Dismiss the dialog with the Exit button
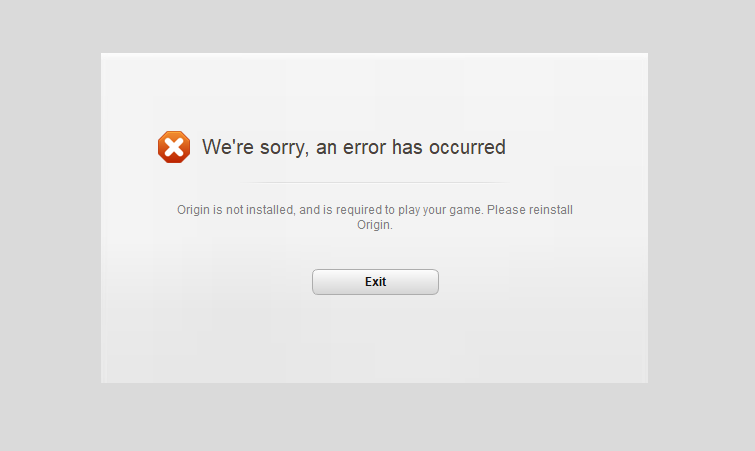 pos(375,282)
